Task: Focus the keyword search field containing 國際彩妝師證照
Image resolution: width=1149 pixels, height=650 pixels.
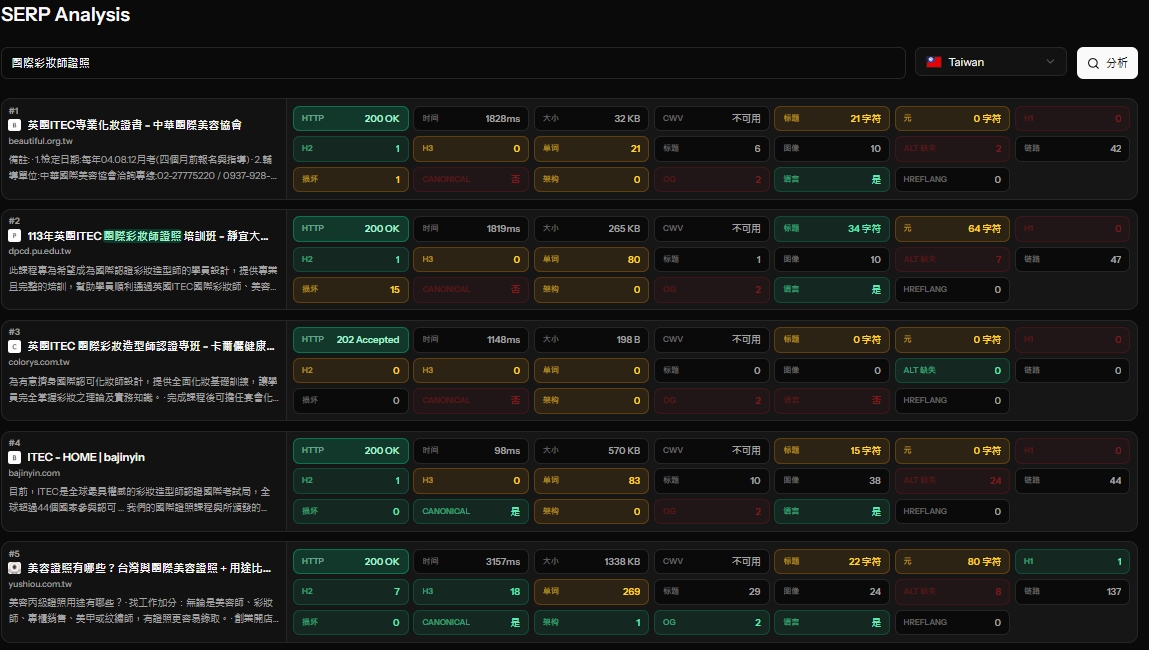Action: tap(453, 63)
